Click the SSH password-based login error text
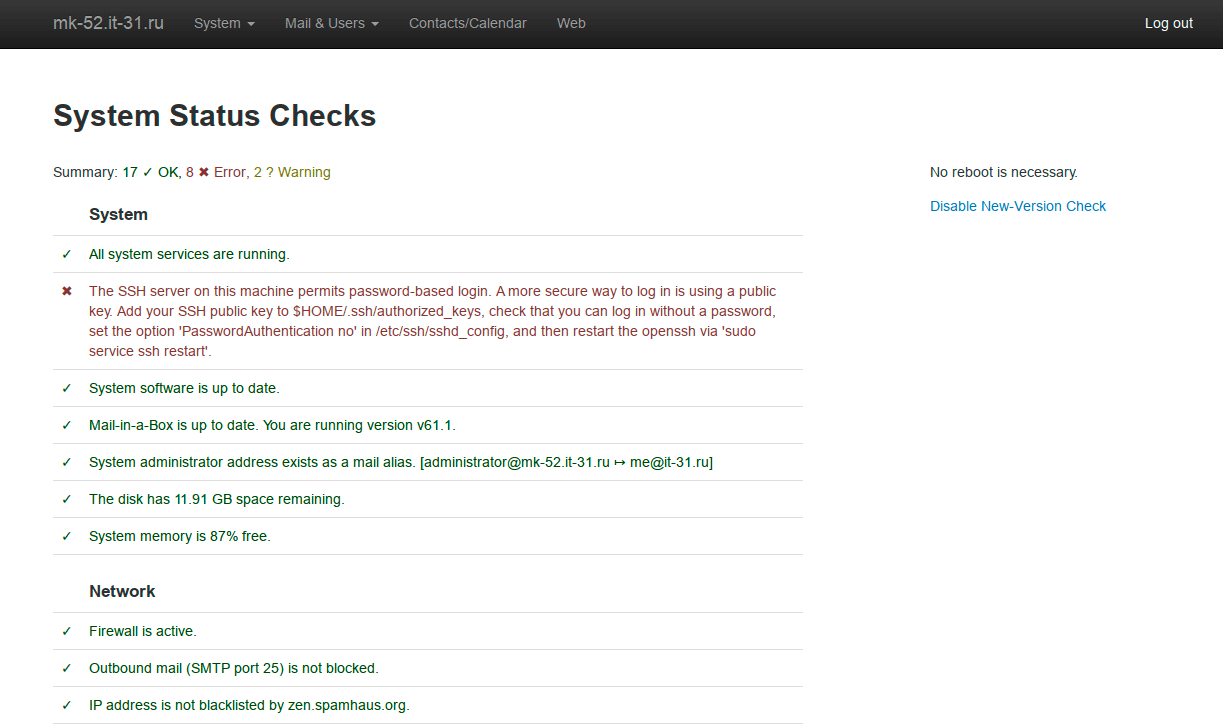Image resolution: width=1223 pixels, height=728 pixels. click(432, 321)
